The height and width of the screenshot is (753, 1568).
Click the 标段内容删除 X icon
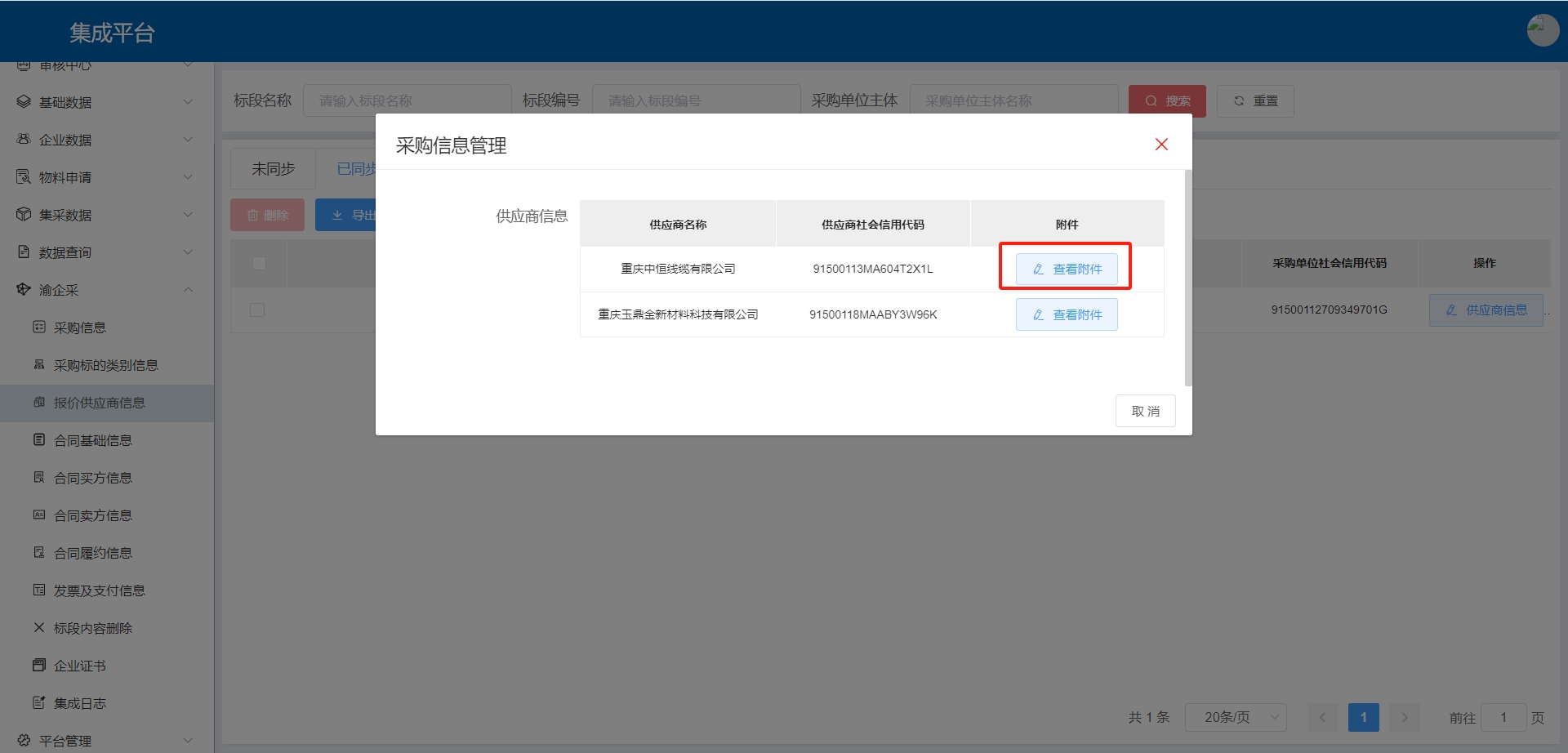tap(39, 627)
